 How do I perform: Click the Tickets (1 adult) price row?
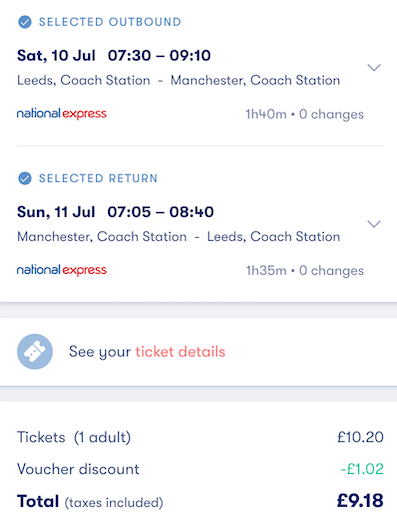(200, 437)
